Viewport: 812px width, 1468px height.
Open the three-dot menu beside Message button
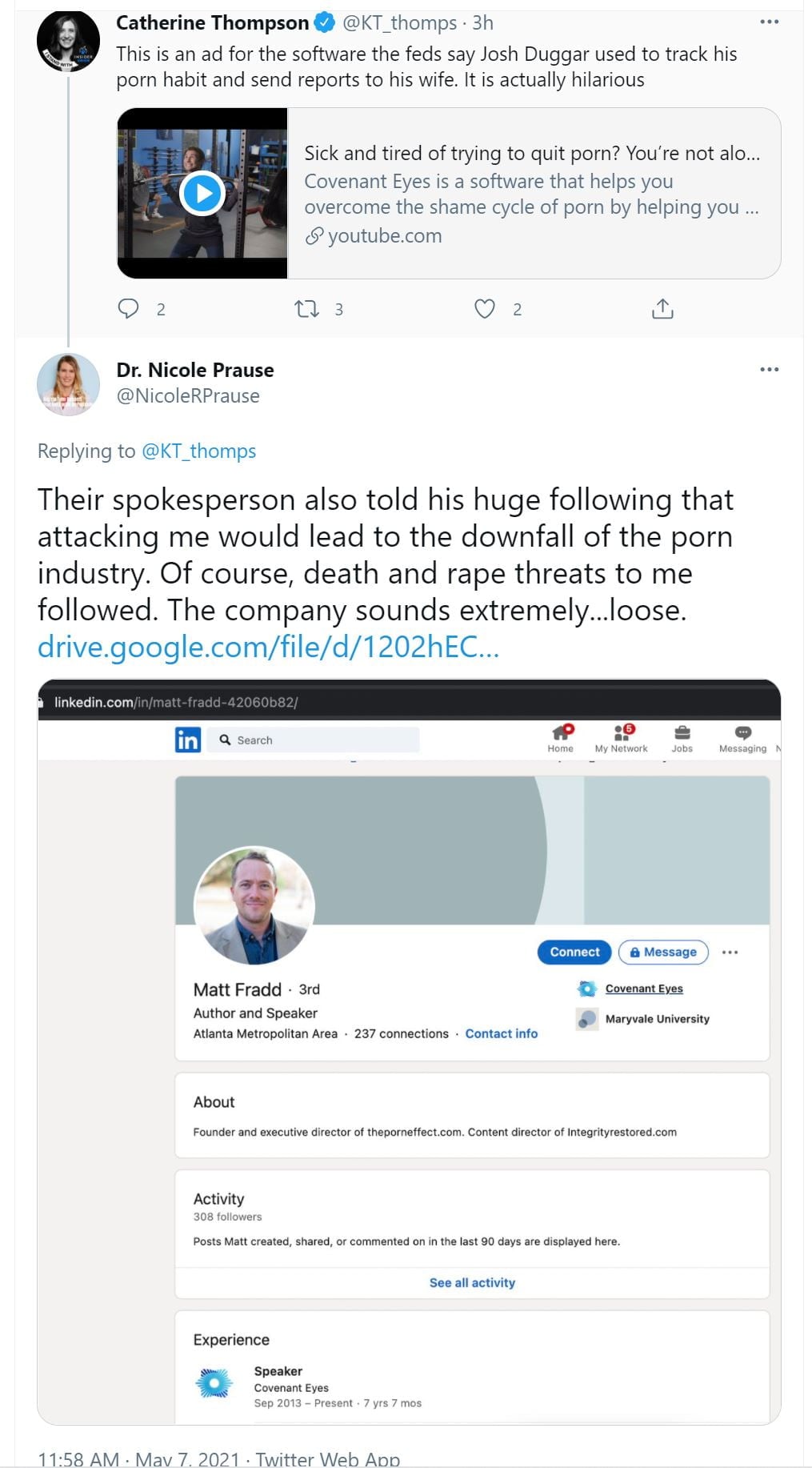tap(730, 952)
